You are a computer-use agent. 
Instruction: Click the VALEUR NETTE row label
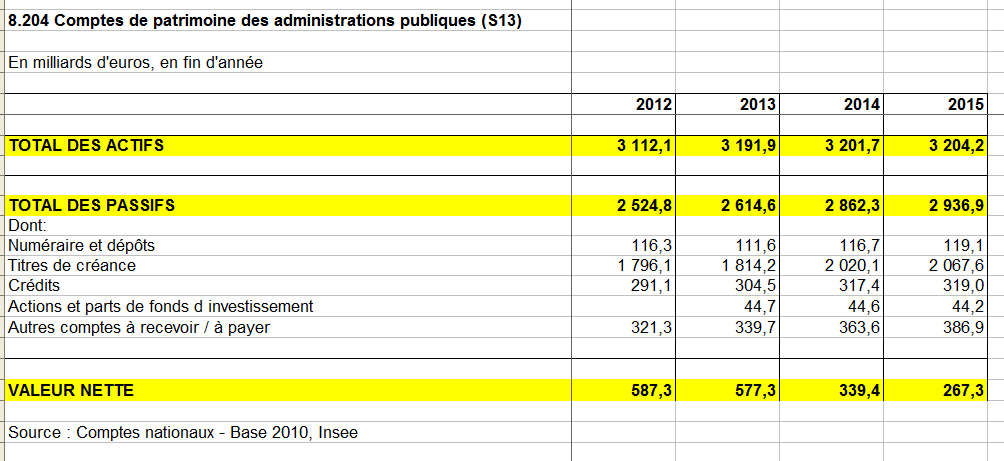click(x=71, y=390)
